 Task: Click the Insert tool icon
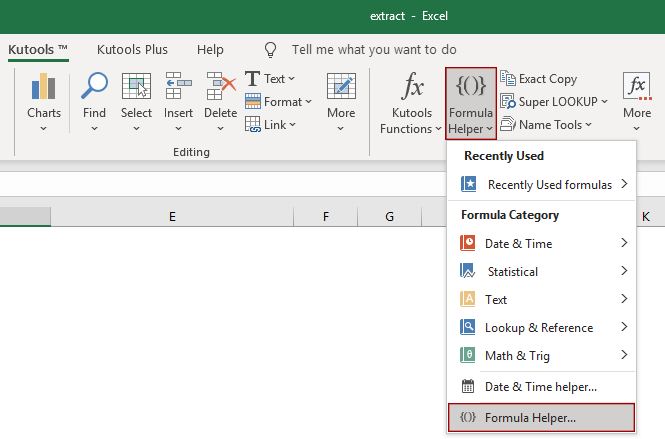coord(178,87)
